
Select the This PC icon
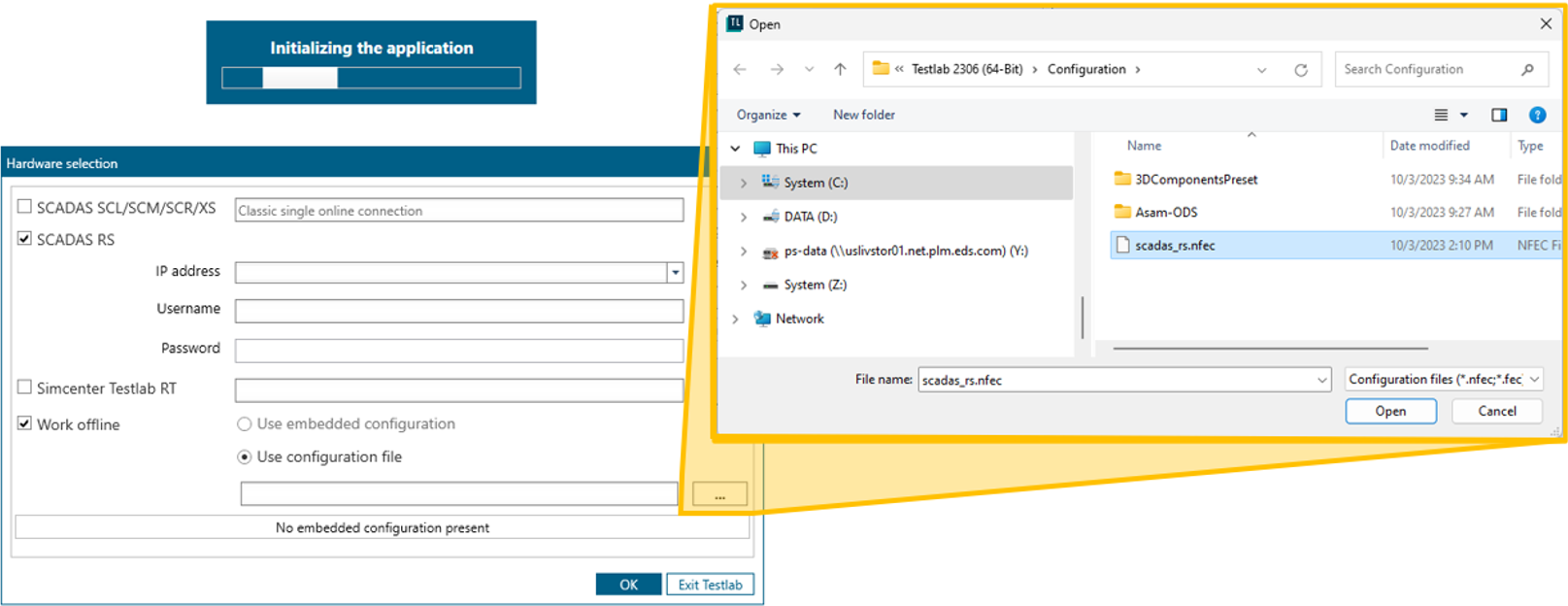click(x=762, y=149)
